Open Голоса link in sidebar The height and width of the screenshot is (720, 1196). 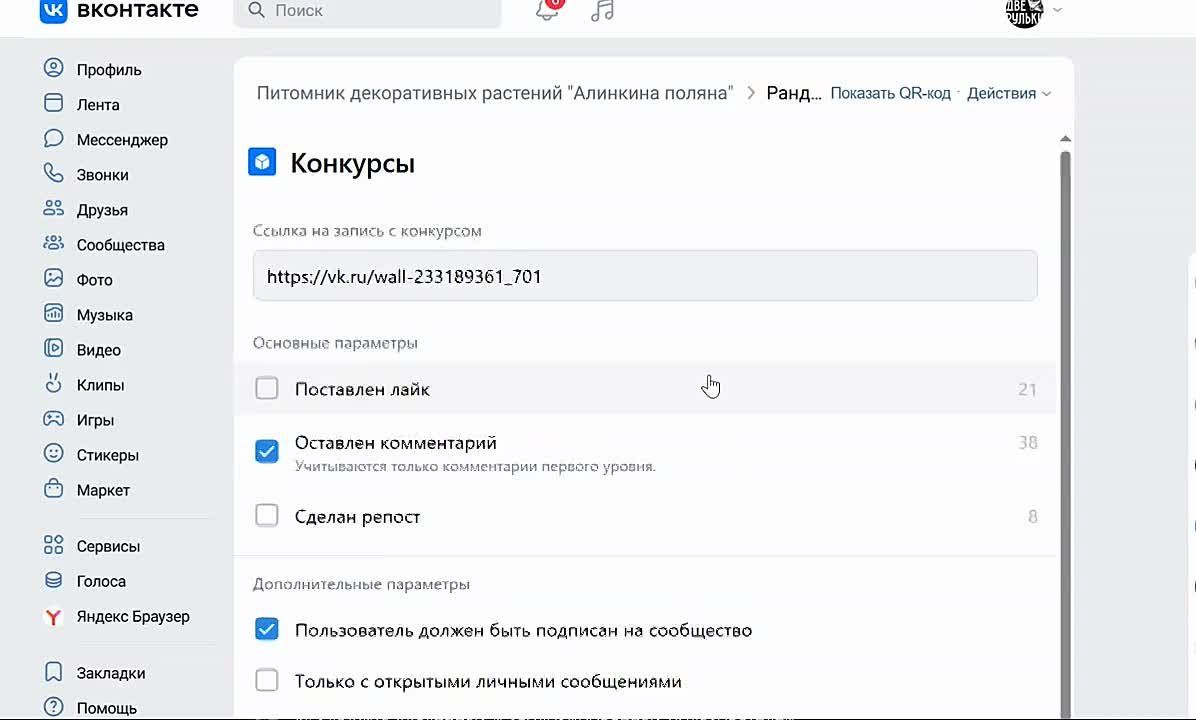[x=101, y=581]
